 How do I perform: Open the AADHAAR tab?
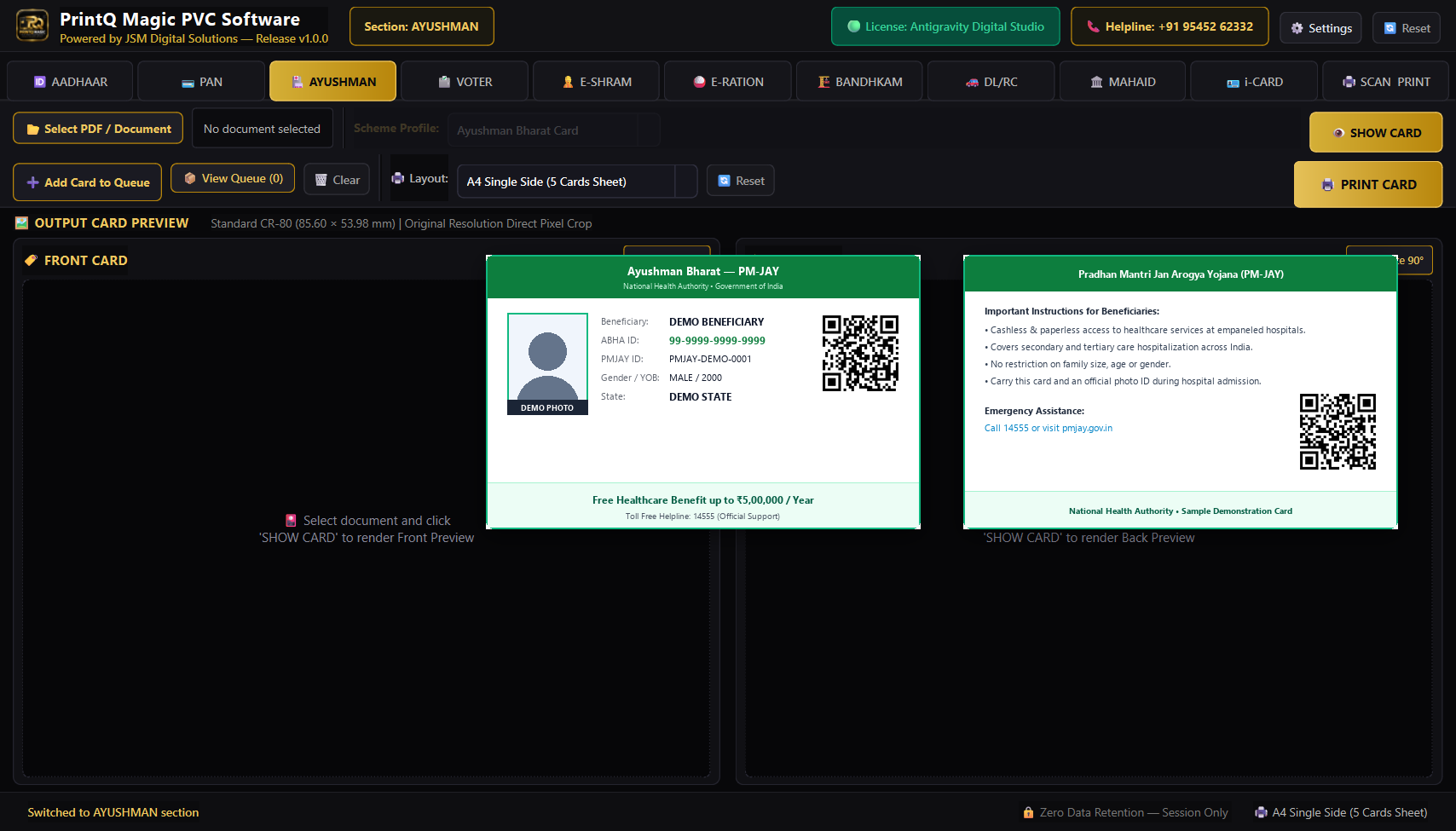point(70,82)
